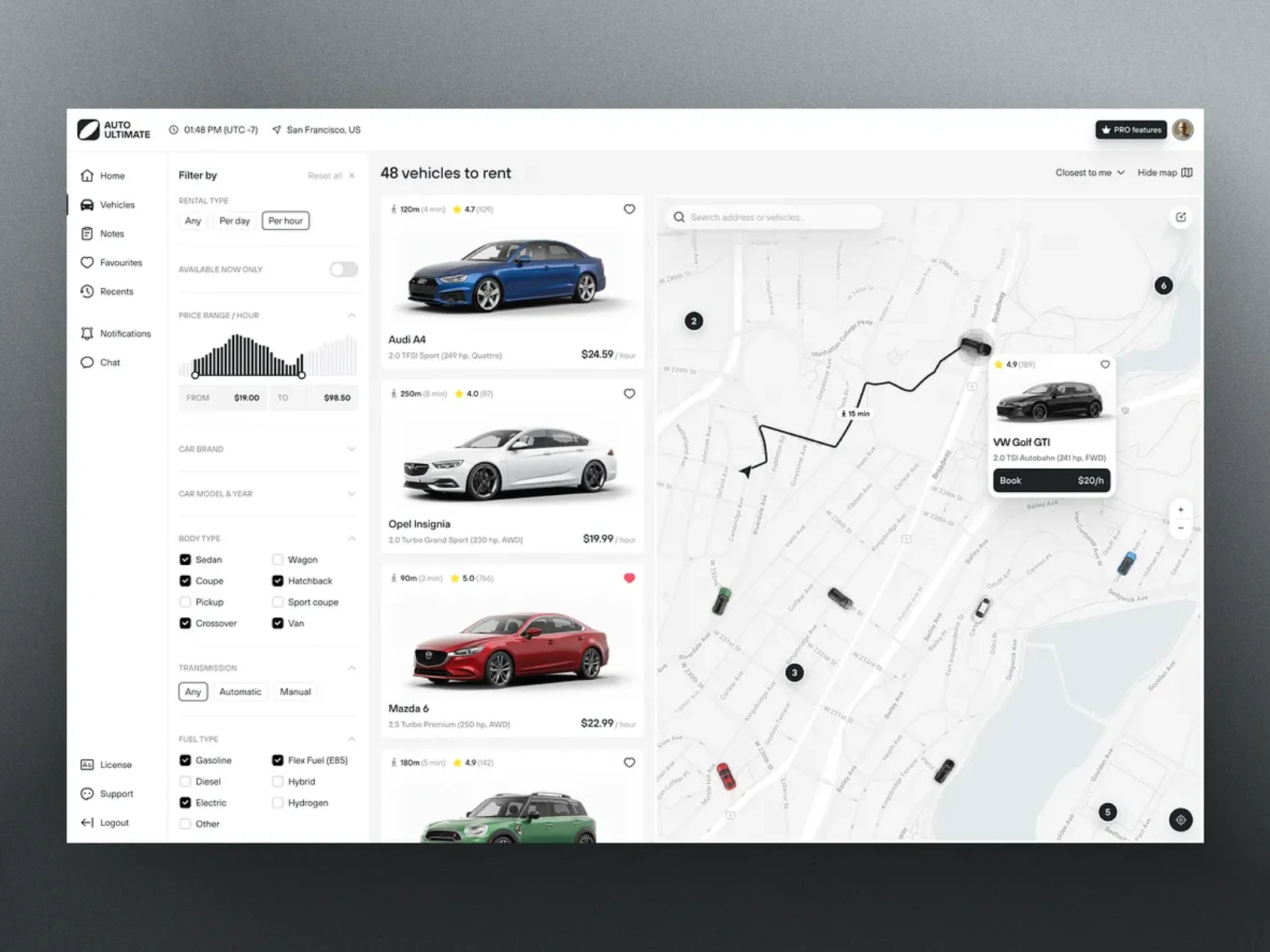The image size is (1270, 952).
Task: Zoom out on the map with minus
Action: tap(1181, 528)
